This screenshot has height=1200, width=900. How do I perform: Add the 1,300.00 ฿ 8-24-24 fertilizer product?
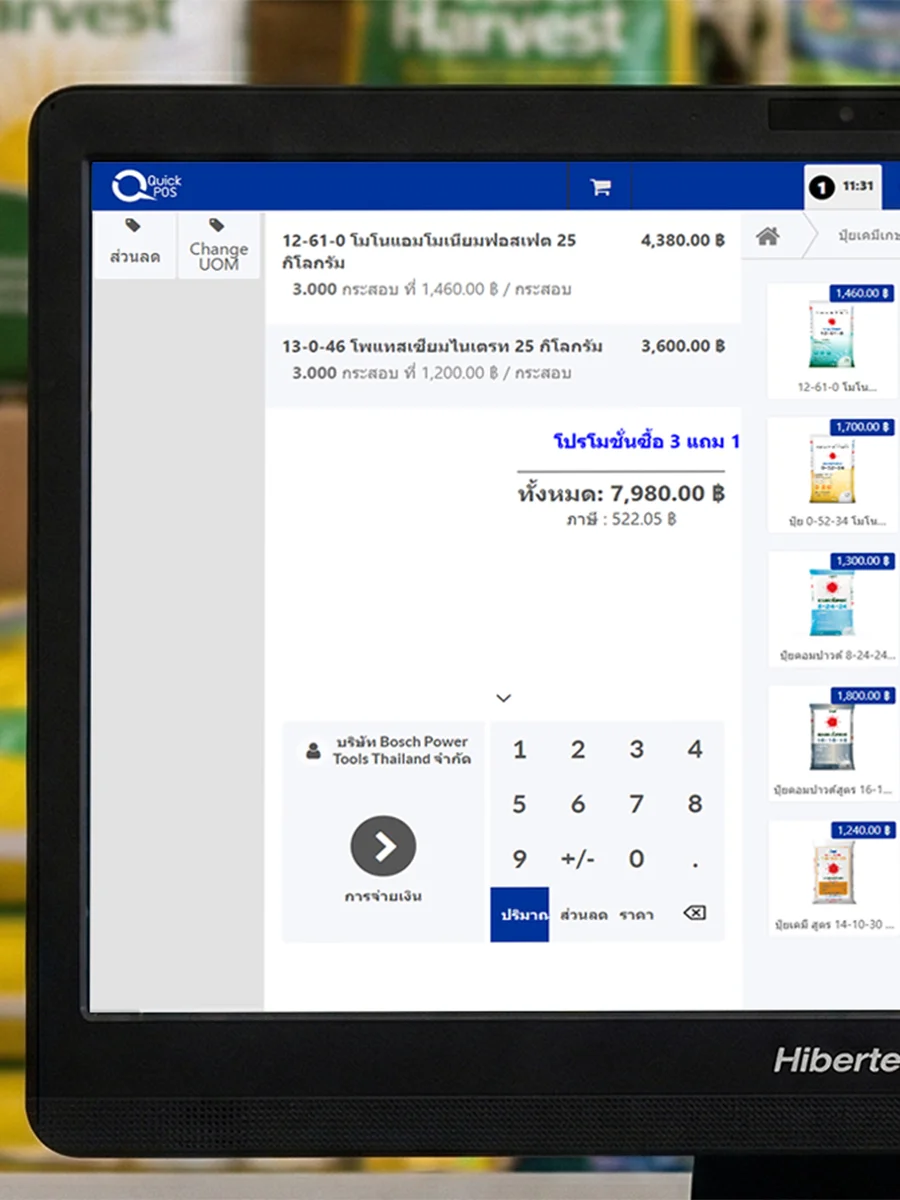(x=832, y=609)
